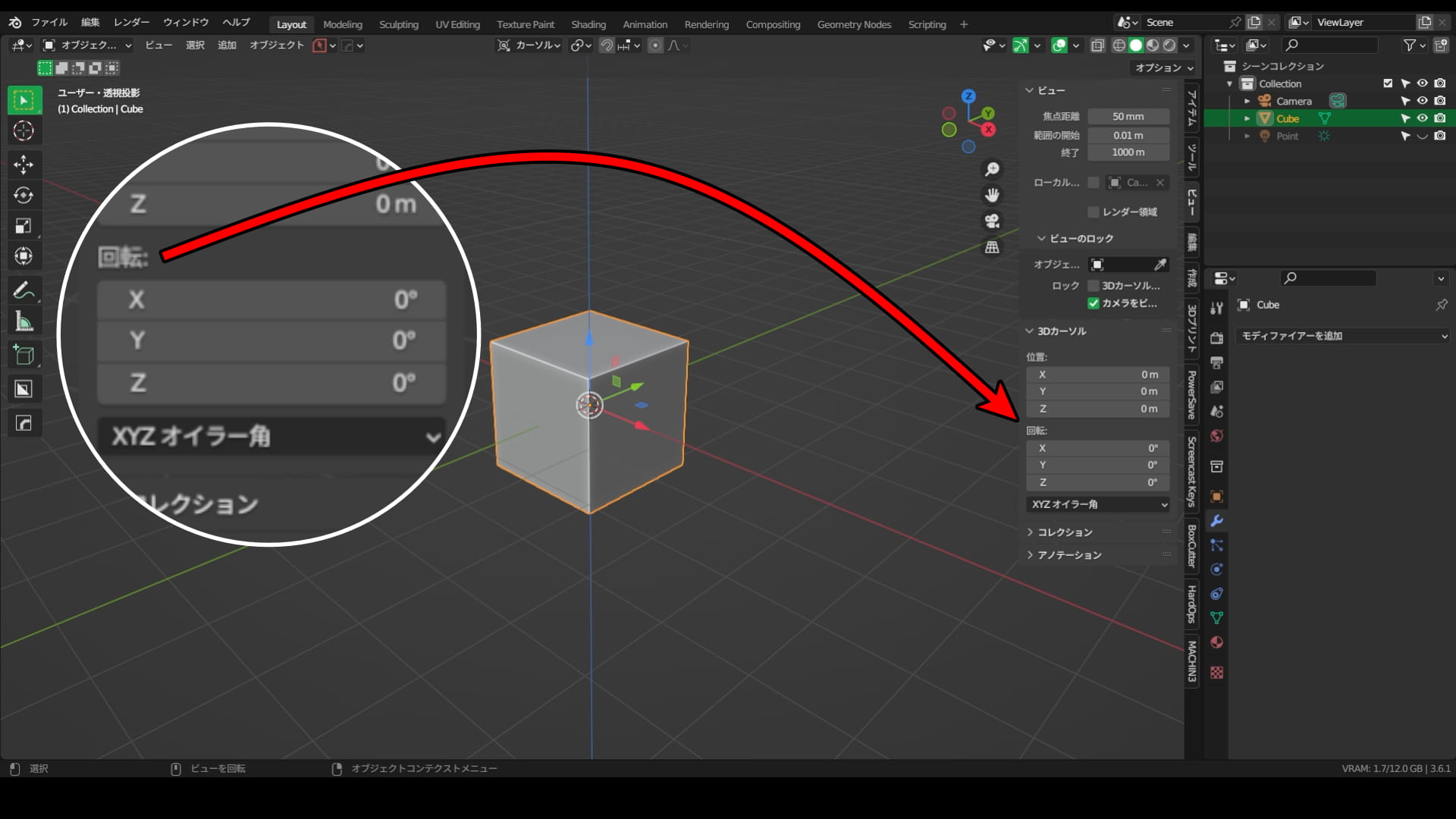Activate the Annotate tool

(x=24, y=290)
